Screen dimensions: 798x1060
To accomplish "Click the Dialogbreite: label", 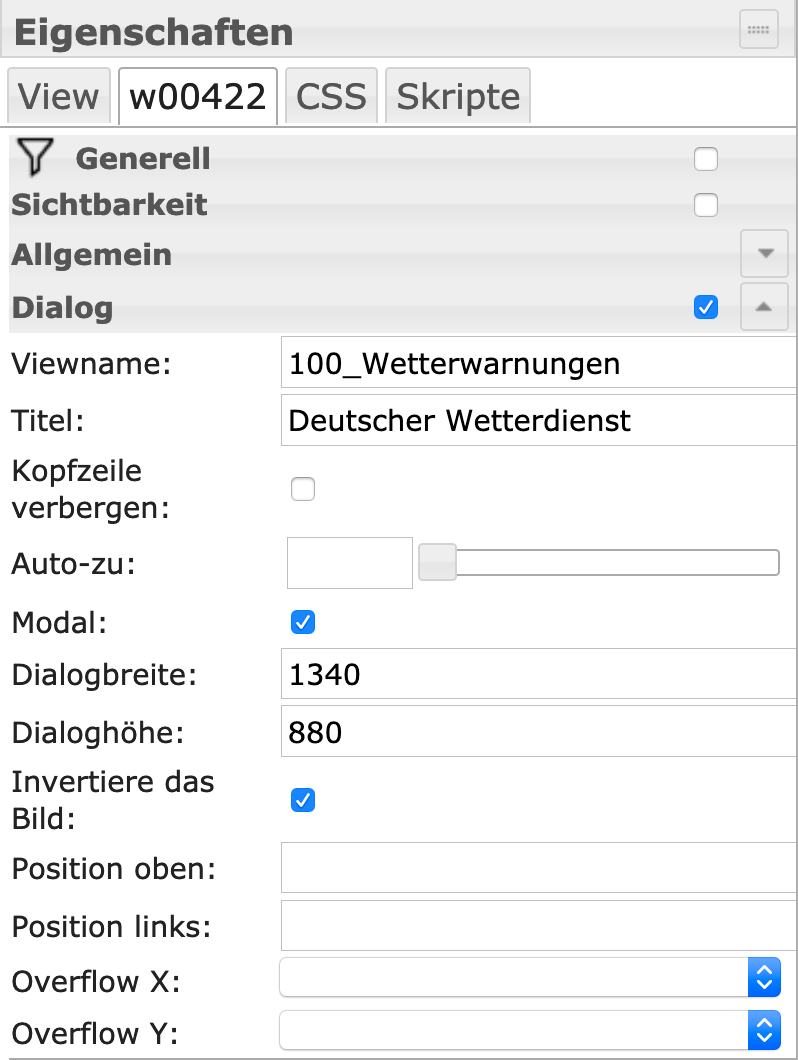I will click(104, 674).
